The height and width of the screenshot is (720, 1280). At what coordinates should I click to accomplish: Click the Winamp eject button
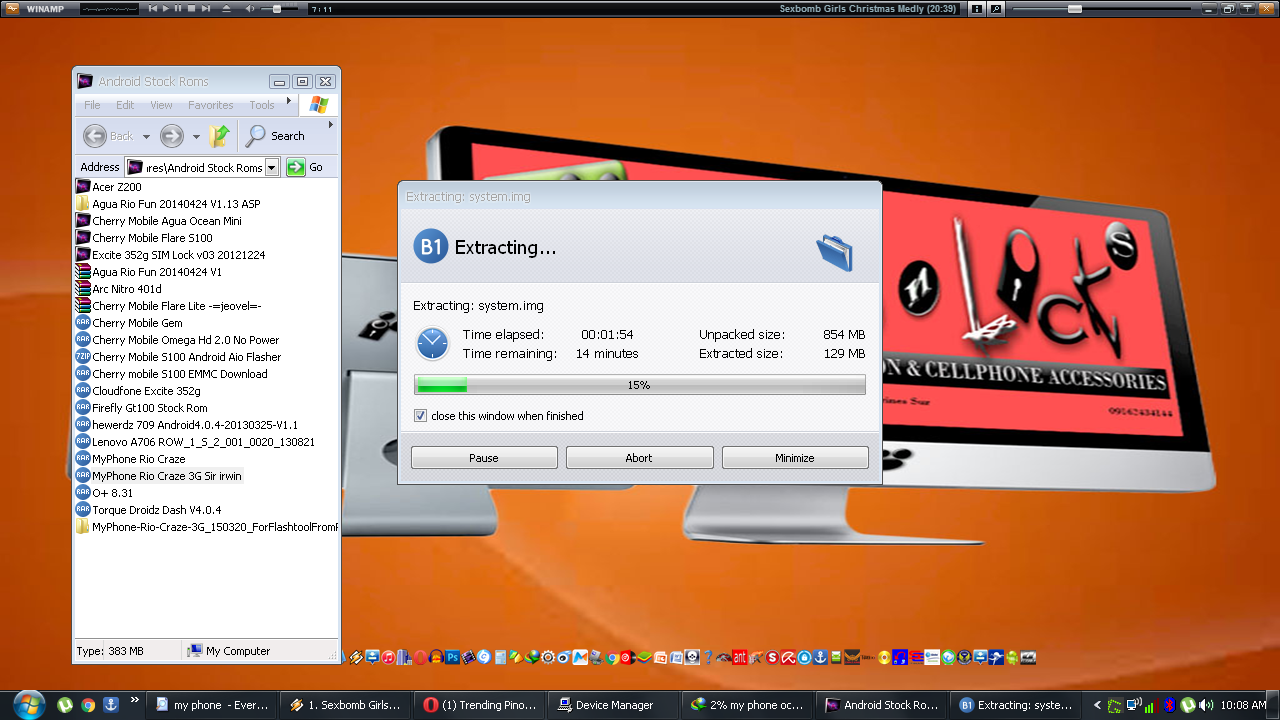pyautogui.click(x=224, y=8)
